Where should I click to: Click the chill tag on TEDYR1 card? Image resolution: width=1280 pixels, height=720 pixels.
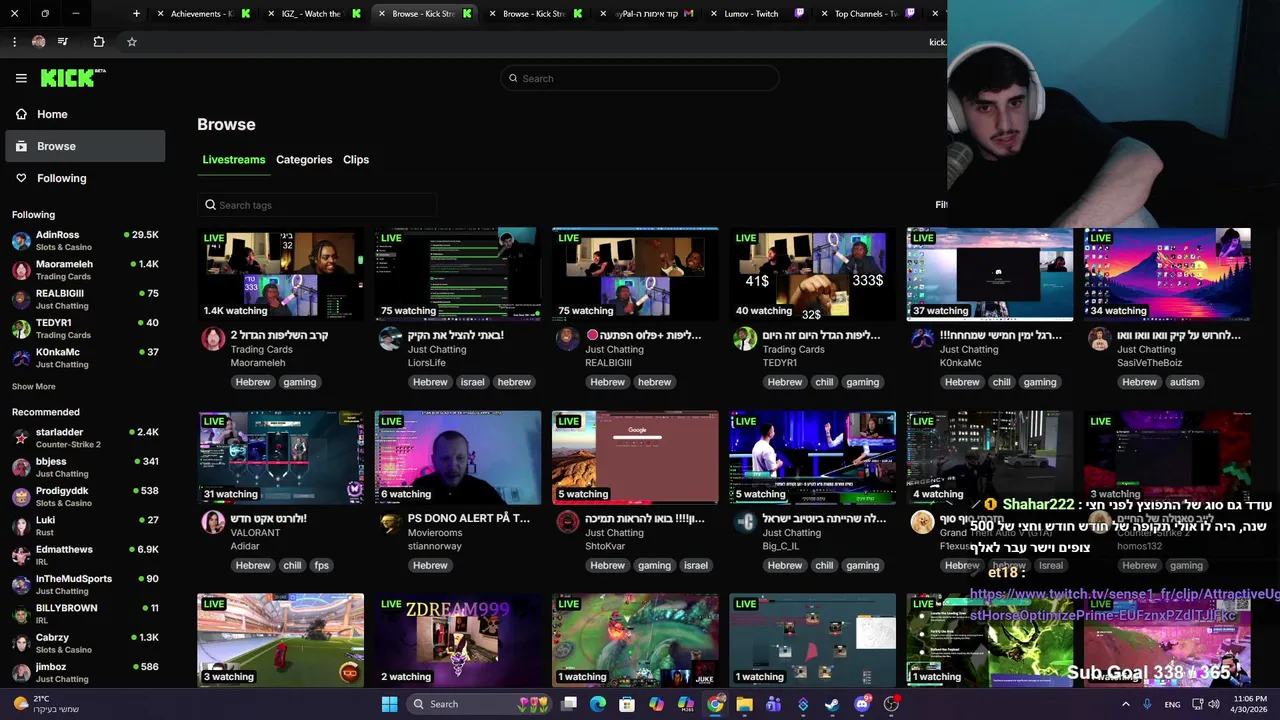point(824,382)
